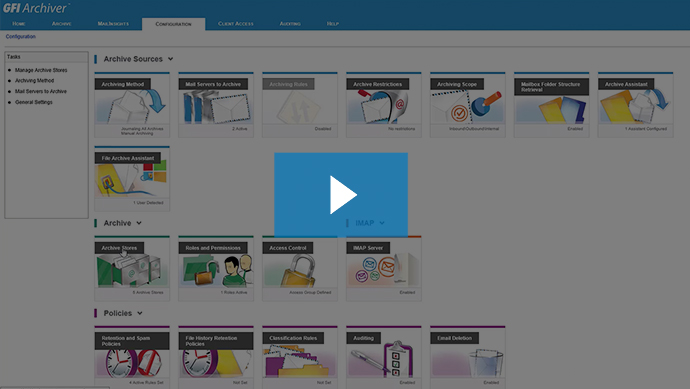
Task: Open the Help tab
Action: (x=333, y=24)
